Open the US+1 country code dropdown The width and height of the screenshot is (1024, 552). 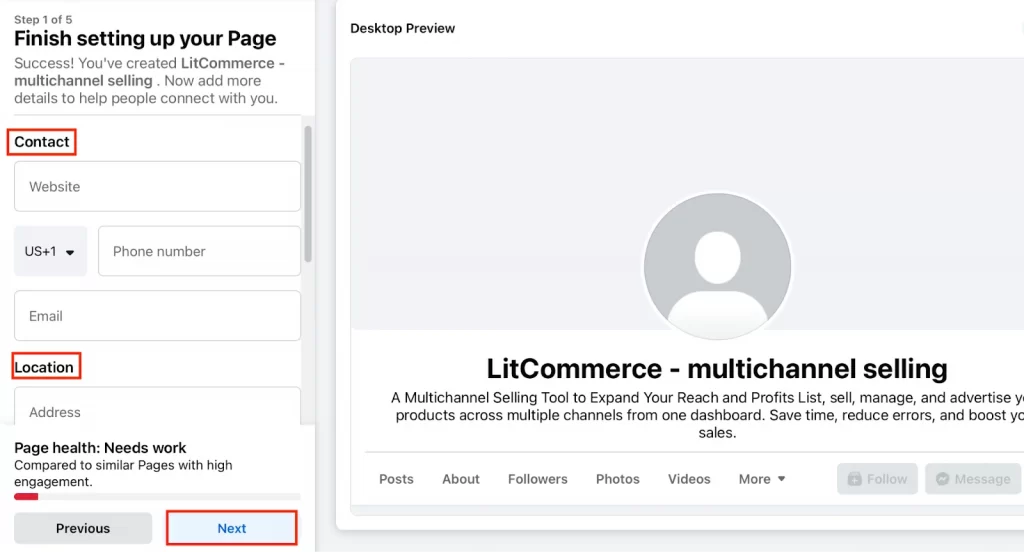(x=50, y=251)
